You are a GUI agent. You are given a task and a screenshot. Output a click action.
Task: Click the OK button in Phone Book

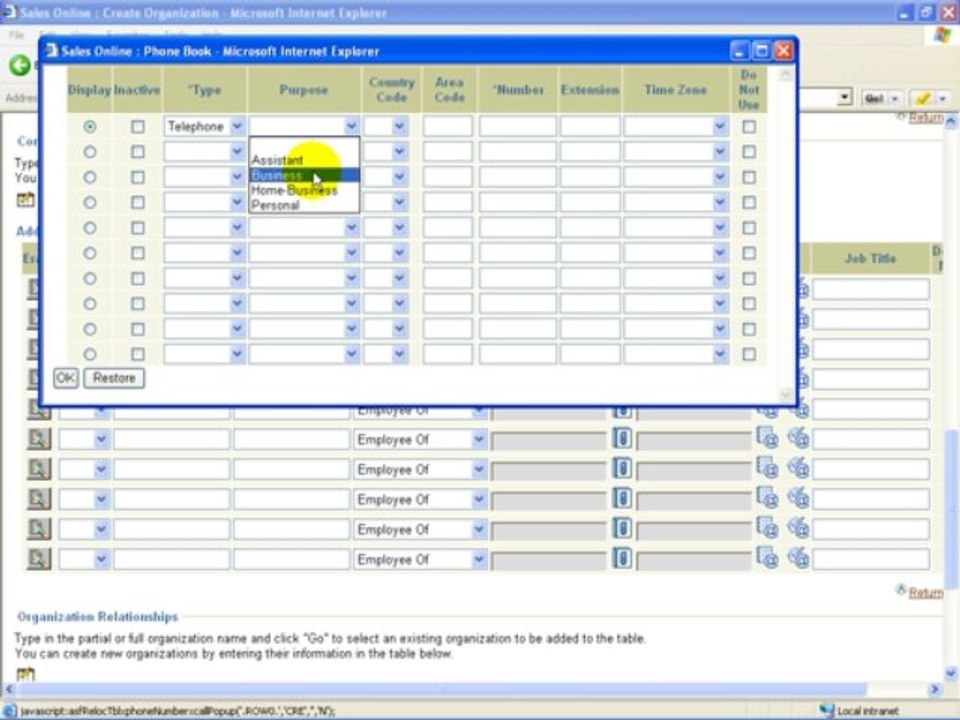pos(66,378)
